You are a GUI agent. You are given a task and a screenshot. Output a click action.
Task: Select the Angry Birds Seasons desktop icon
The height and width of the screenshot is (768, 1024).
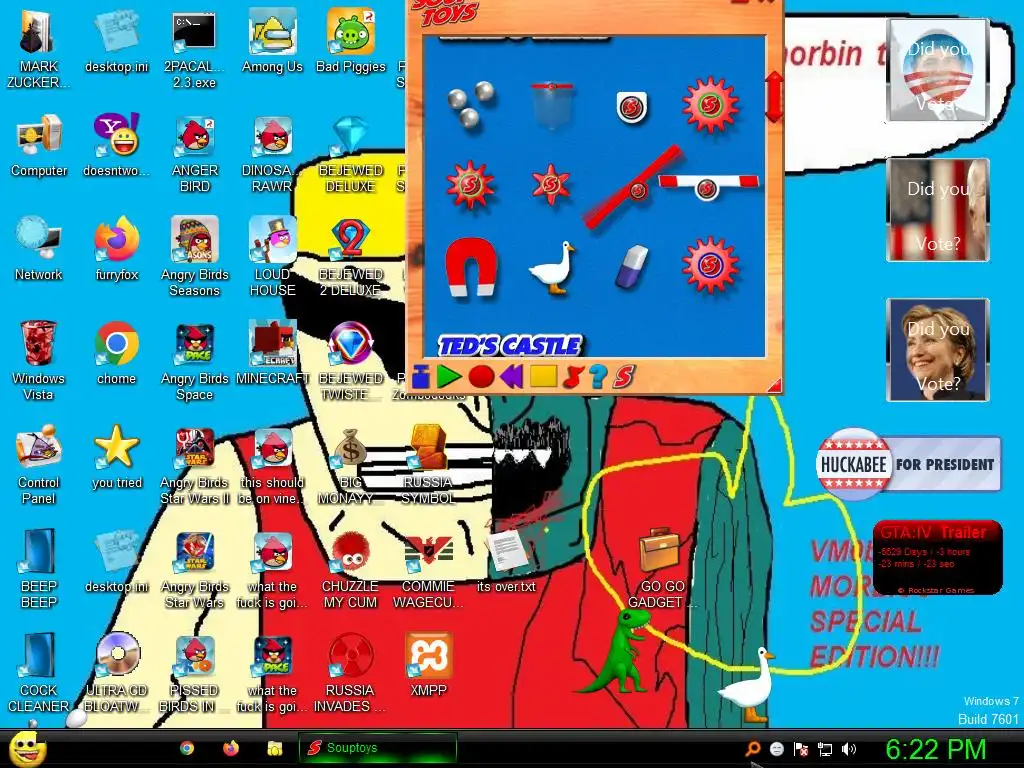pos(195,257)
